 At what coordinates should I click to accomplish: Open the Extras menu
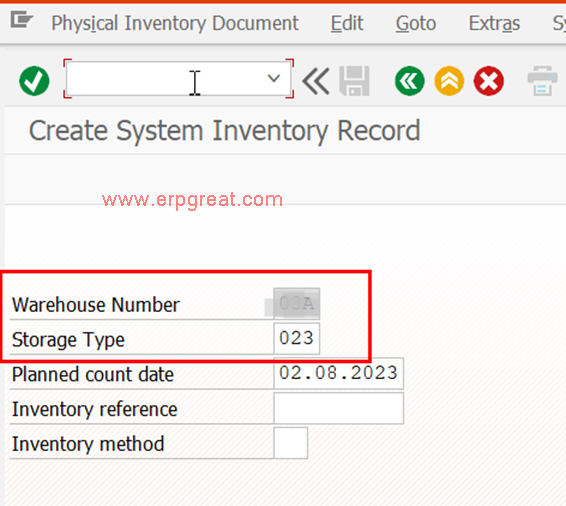pos(494,23)
